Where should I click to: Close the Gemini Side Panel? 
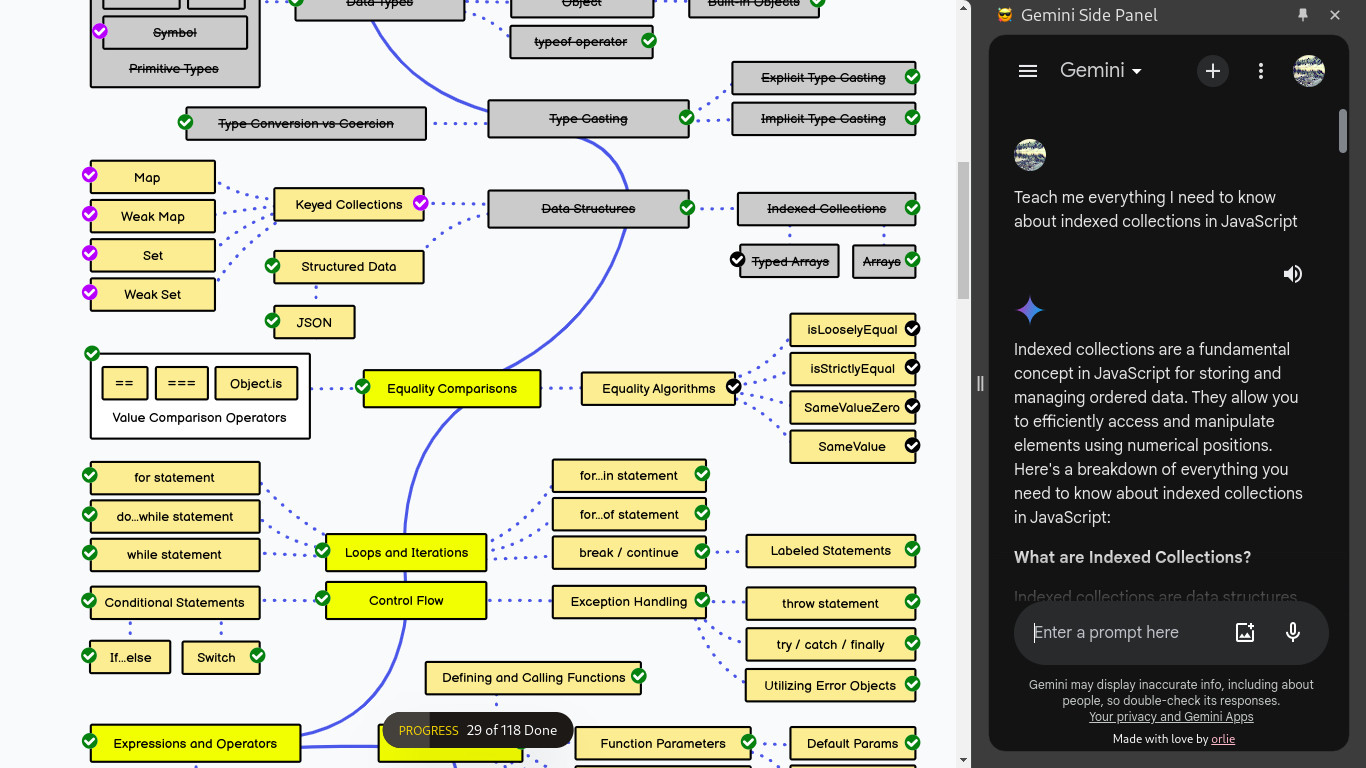tap(1335, 15)
